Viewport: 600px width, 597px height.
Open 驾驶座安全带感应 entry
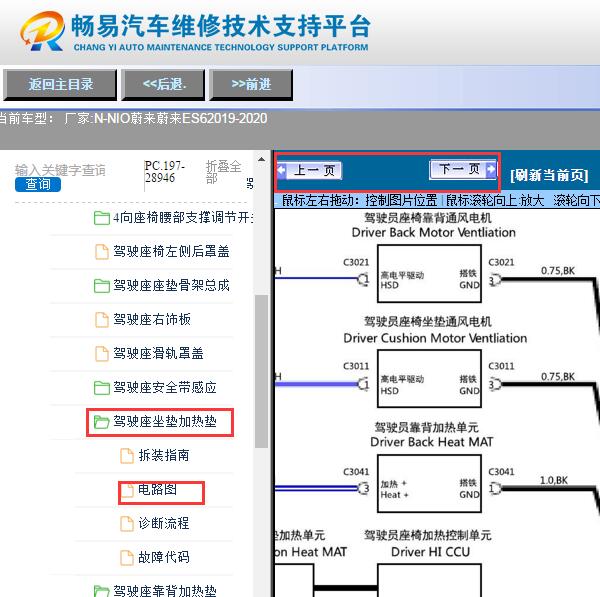coord(165,387)
